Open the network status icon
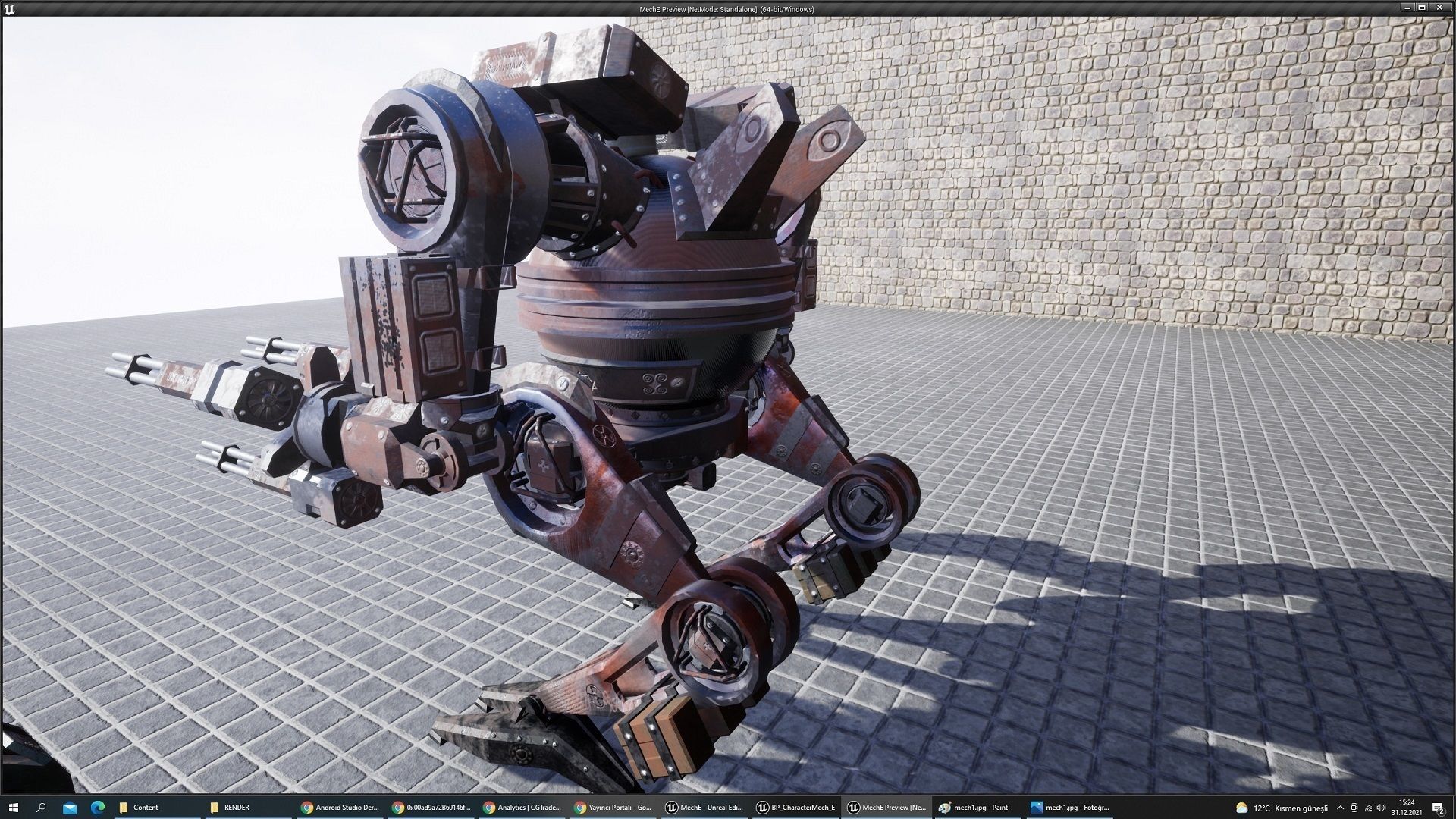 click(x=1369, y=808)
